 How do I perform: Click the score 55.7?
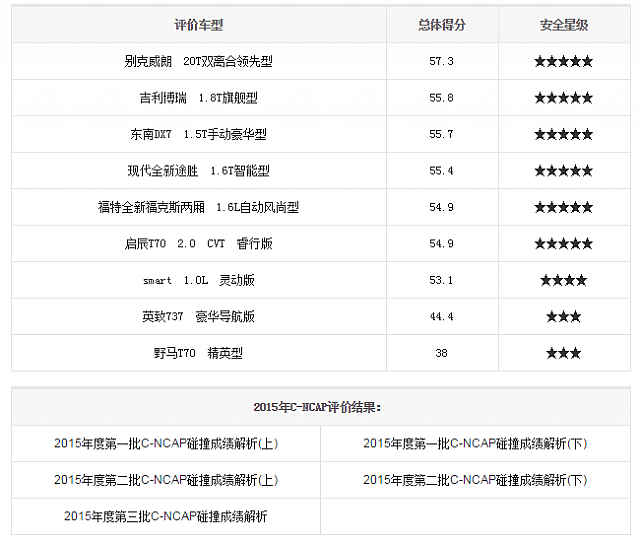point(441,134)
